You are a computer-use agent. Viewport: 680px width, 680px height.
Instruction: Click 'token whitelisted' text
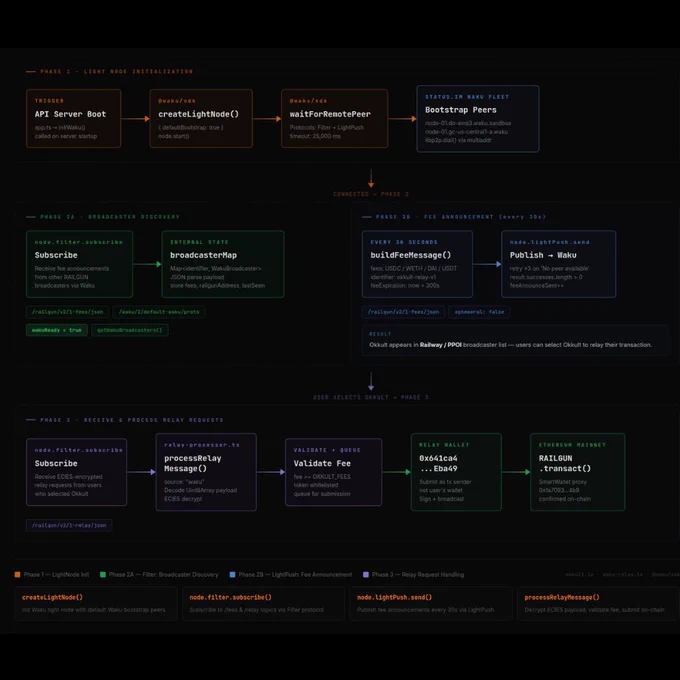[316, 485]
